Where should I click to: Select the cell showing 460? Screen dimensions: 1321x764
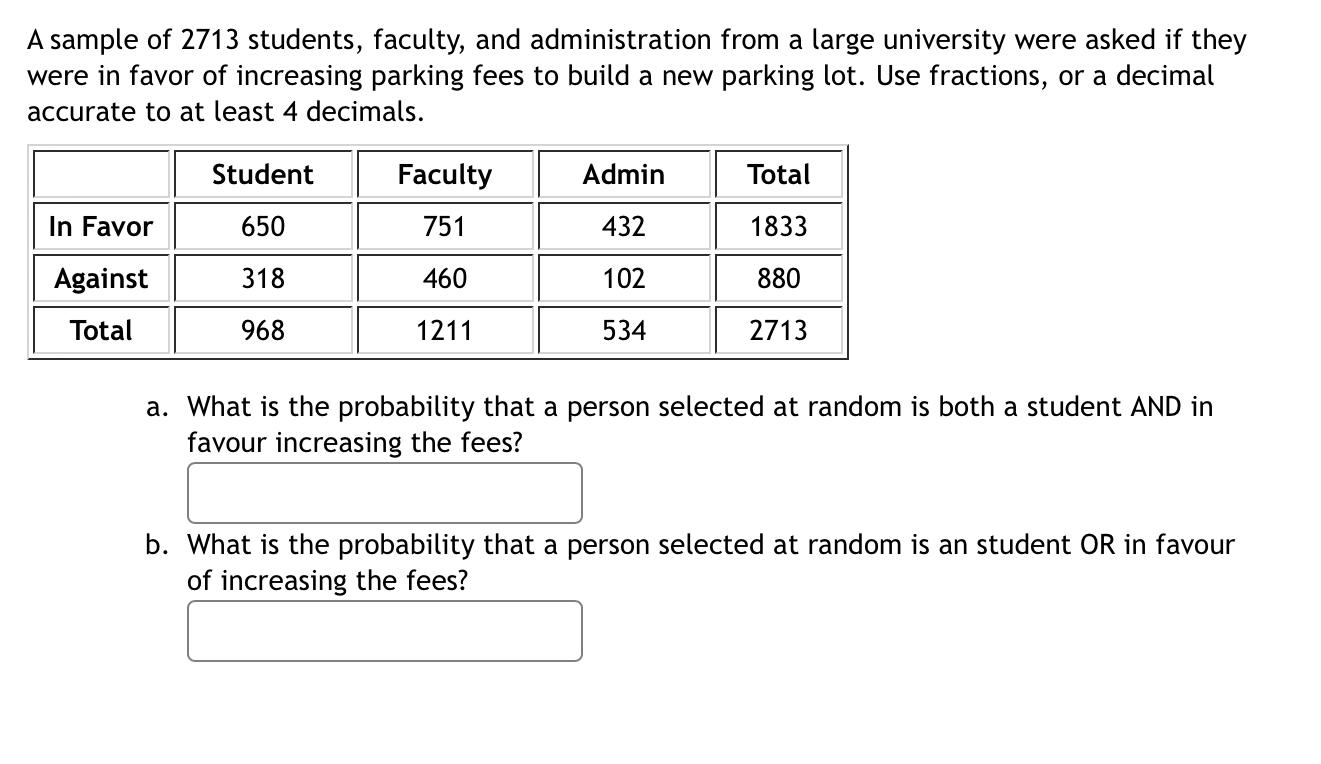pyautogui.click(x=444, y=278)
